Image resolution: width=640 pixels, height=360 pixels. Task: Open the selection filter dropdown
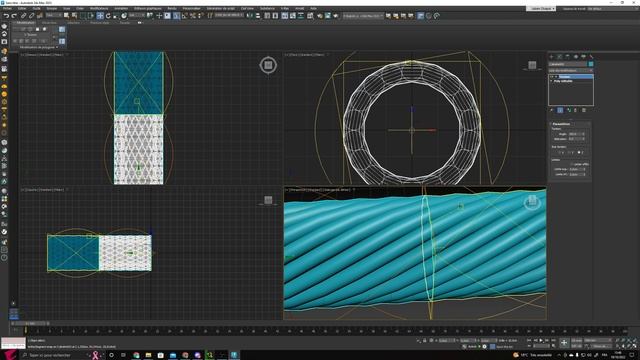point(53,16)
